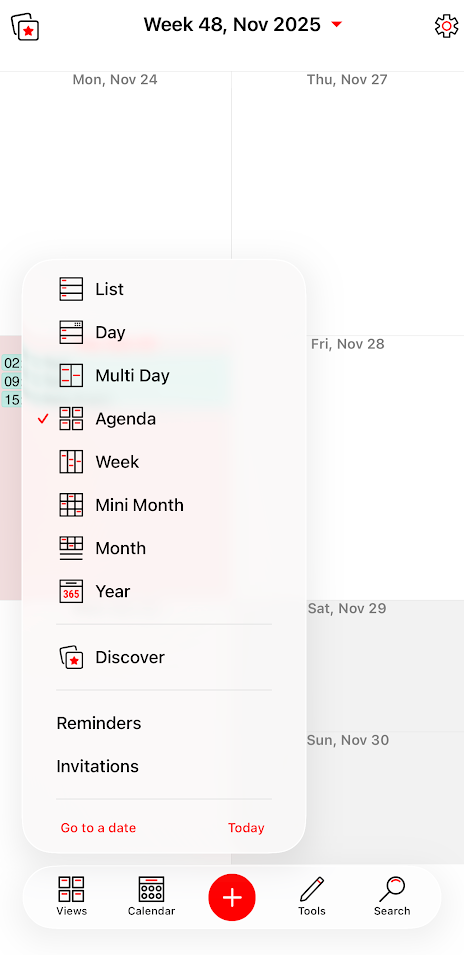Tap the Discover star icon in header

coord(25,27)
